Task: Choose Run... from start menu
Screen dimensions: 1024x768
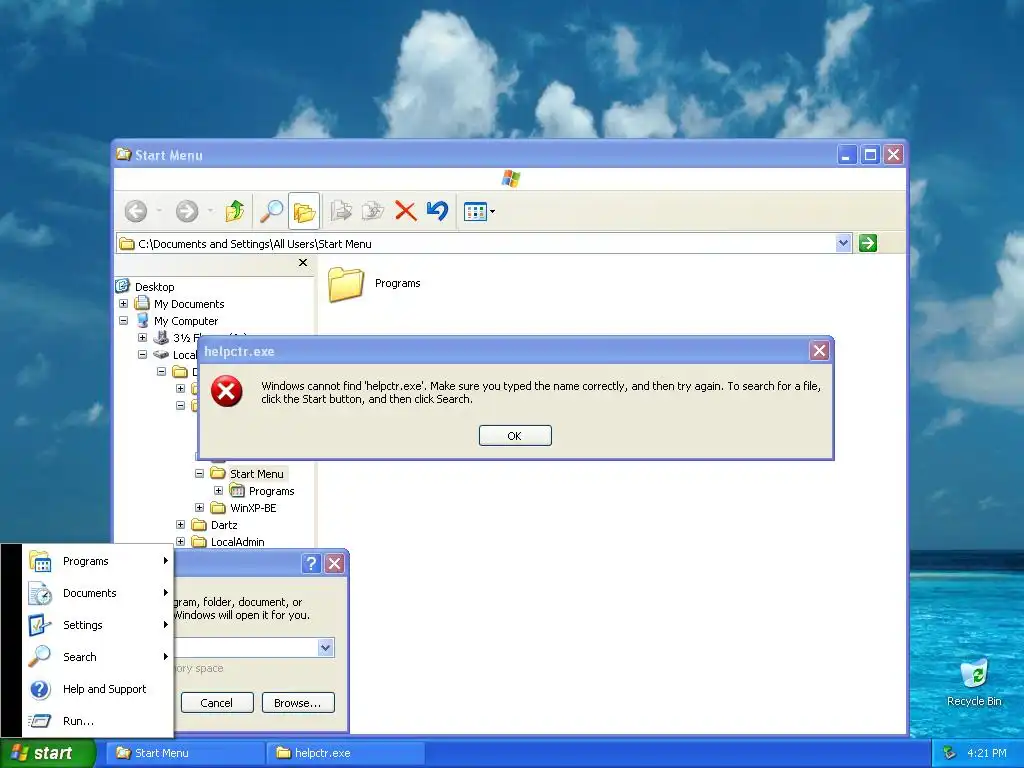Action: tap(98, 721)
